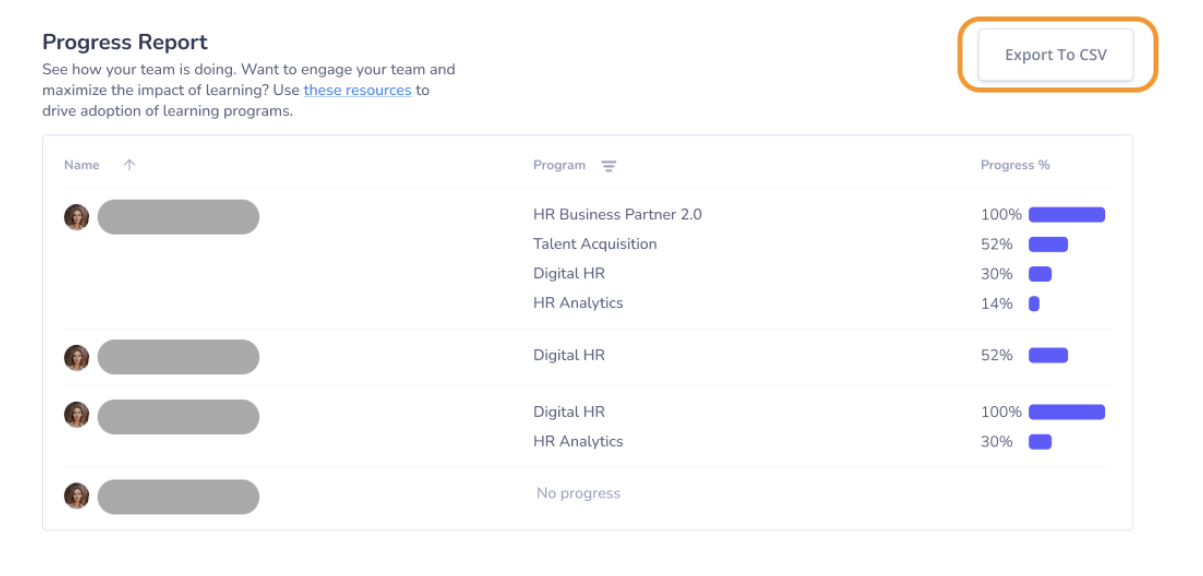Sort by Name using the arrow icon
Image resolution: width=1203 pixels, height=576 pixels.
129,165
